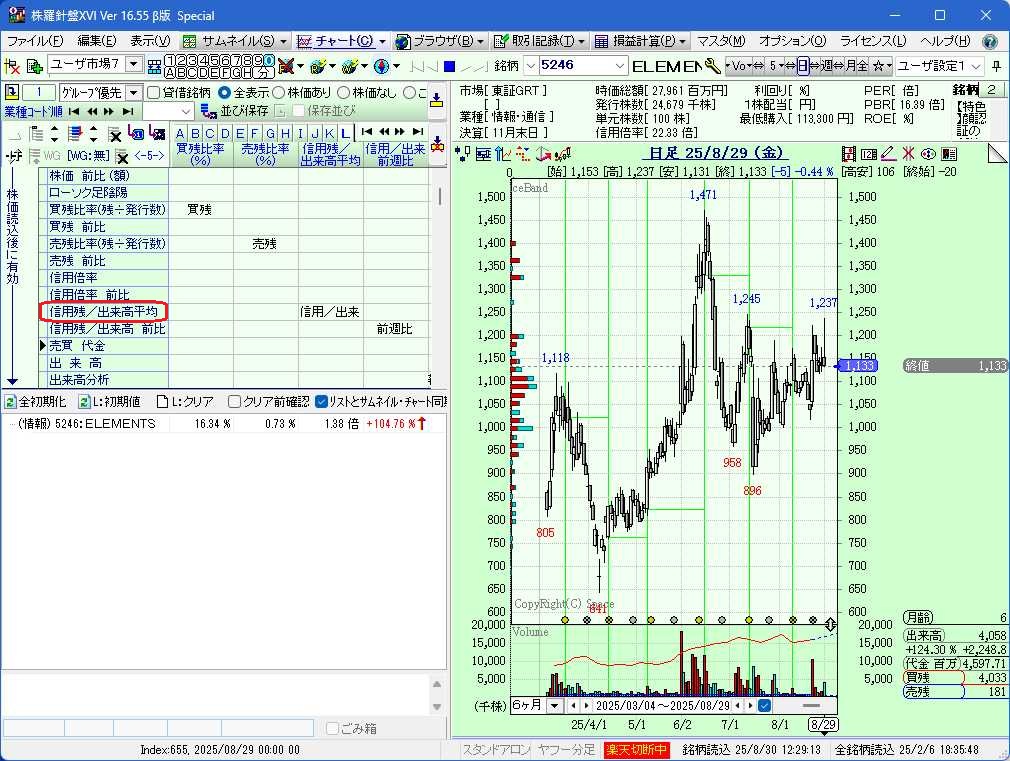Toggle リストとサムネイル・チャート同期 checkbox
The height and width of the screenshot is (761, 1010).
tap(321, 401)
